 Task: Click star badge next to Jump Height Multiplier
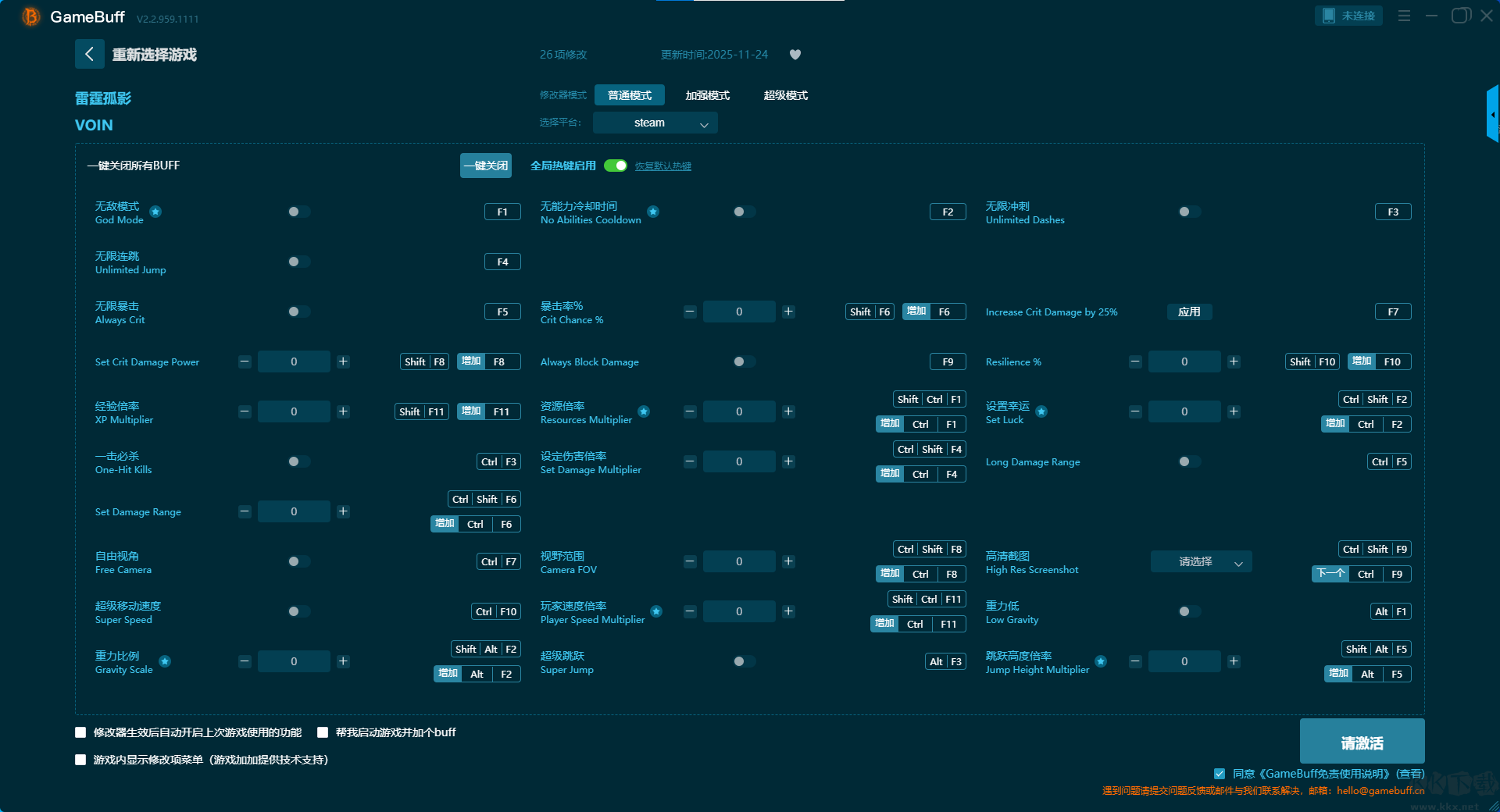point(1101,661)
